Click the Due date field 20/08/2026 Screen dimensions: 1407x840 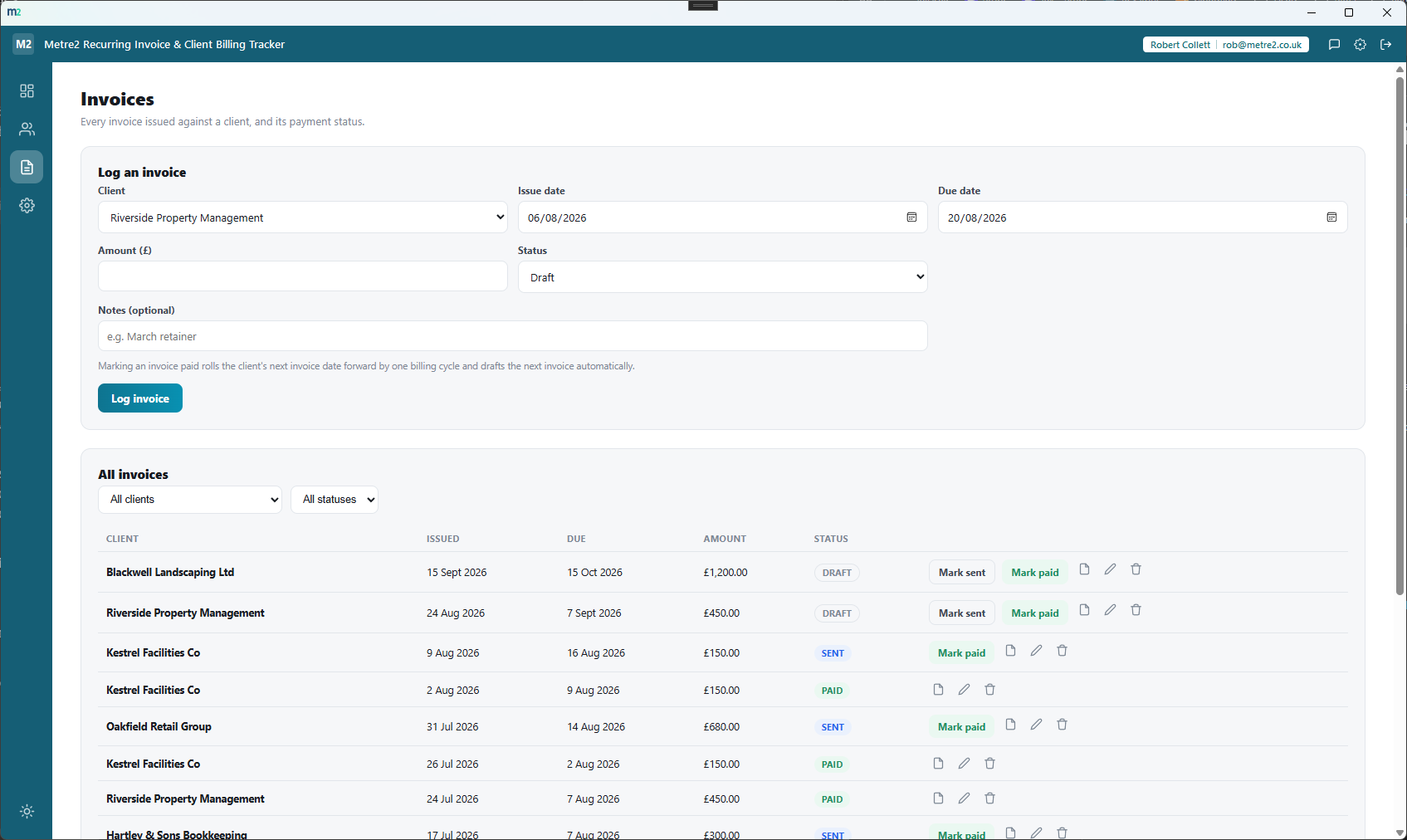click(x=1142, y=217)
